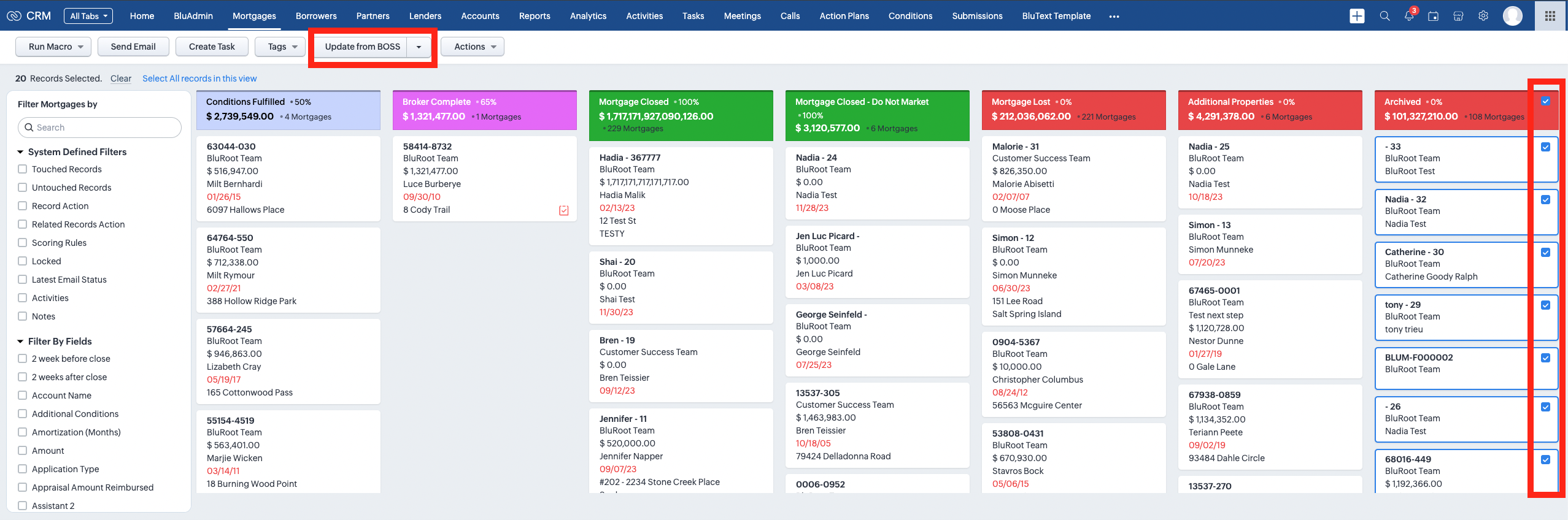The width and height of the screenshot is (1568, 520).
Task: Click 'Select All records in this view'
Action: [x=199, y=78]
